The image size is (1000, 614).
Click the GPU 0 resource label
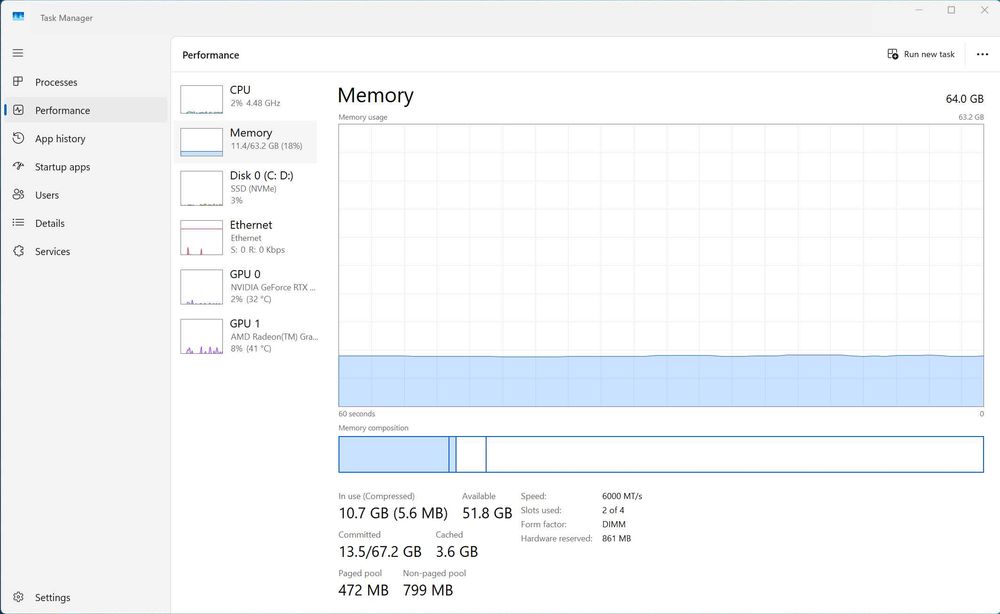pos(245,274)
